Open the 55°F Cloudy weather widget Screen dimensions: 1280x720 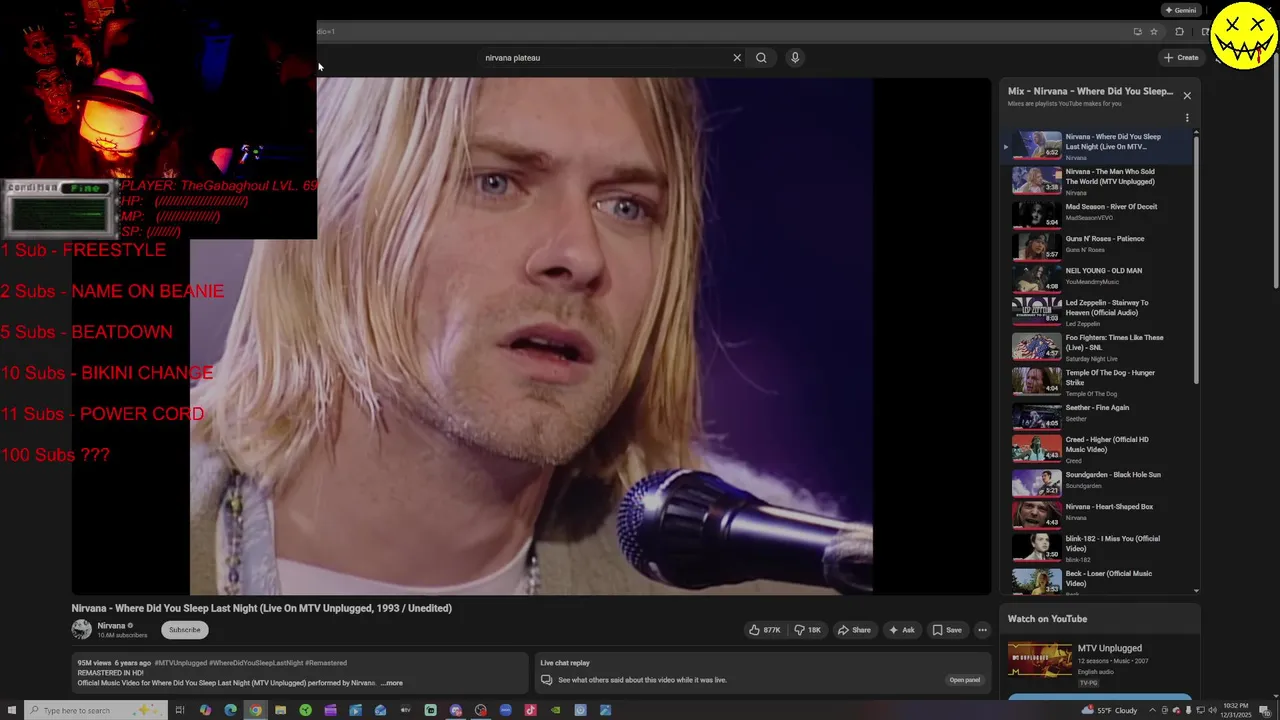pos(1109,710)
